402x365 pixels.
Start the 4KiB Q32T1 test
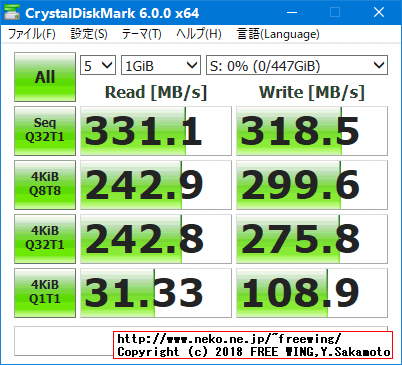[45, 239]
